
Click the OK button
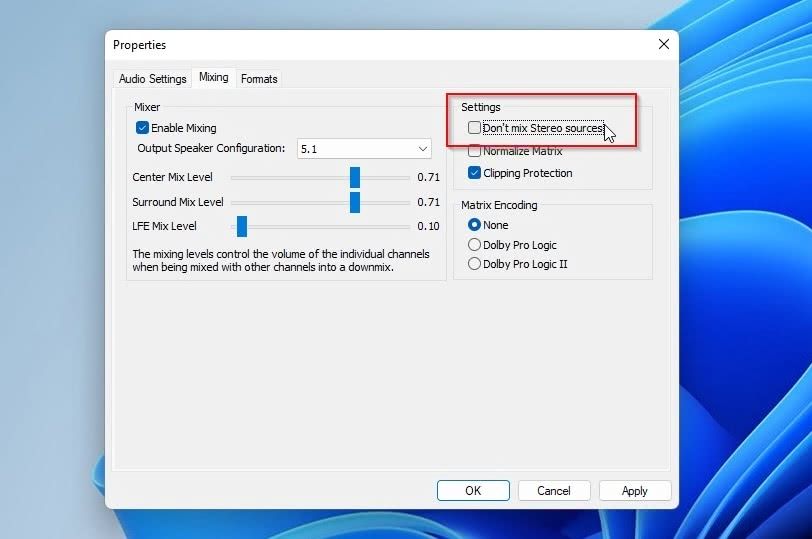473,490
